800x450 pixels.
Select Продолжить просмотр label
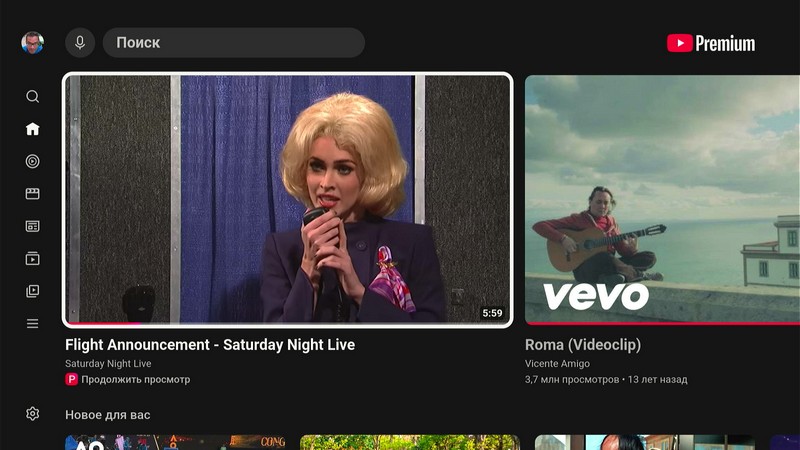click(136, 380)
